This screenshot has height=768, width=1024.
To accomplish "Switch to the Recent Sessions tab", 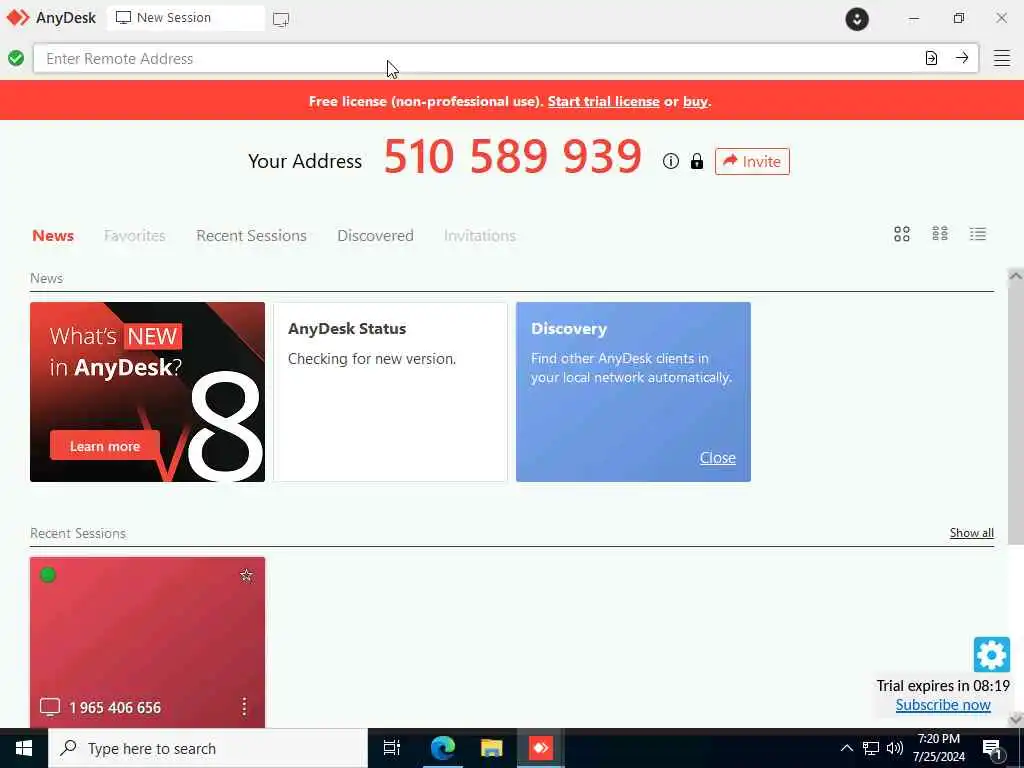I will [251, 236].
